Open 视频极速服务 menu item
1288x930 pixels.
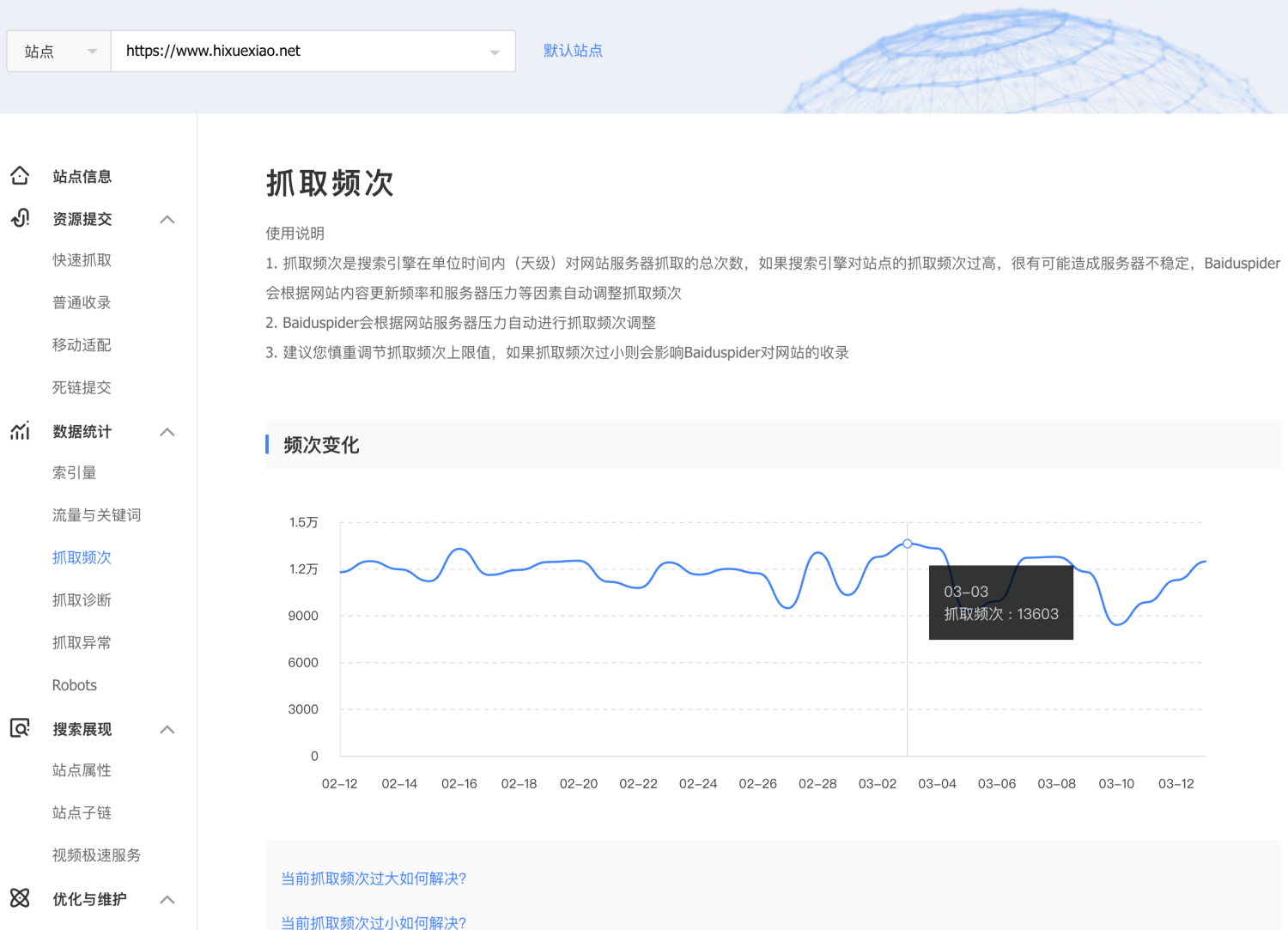(96, 855)
